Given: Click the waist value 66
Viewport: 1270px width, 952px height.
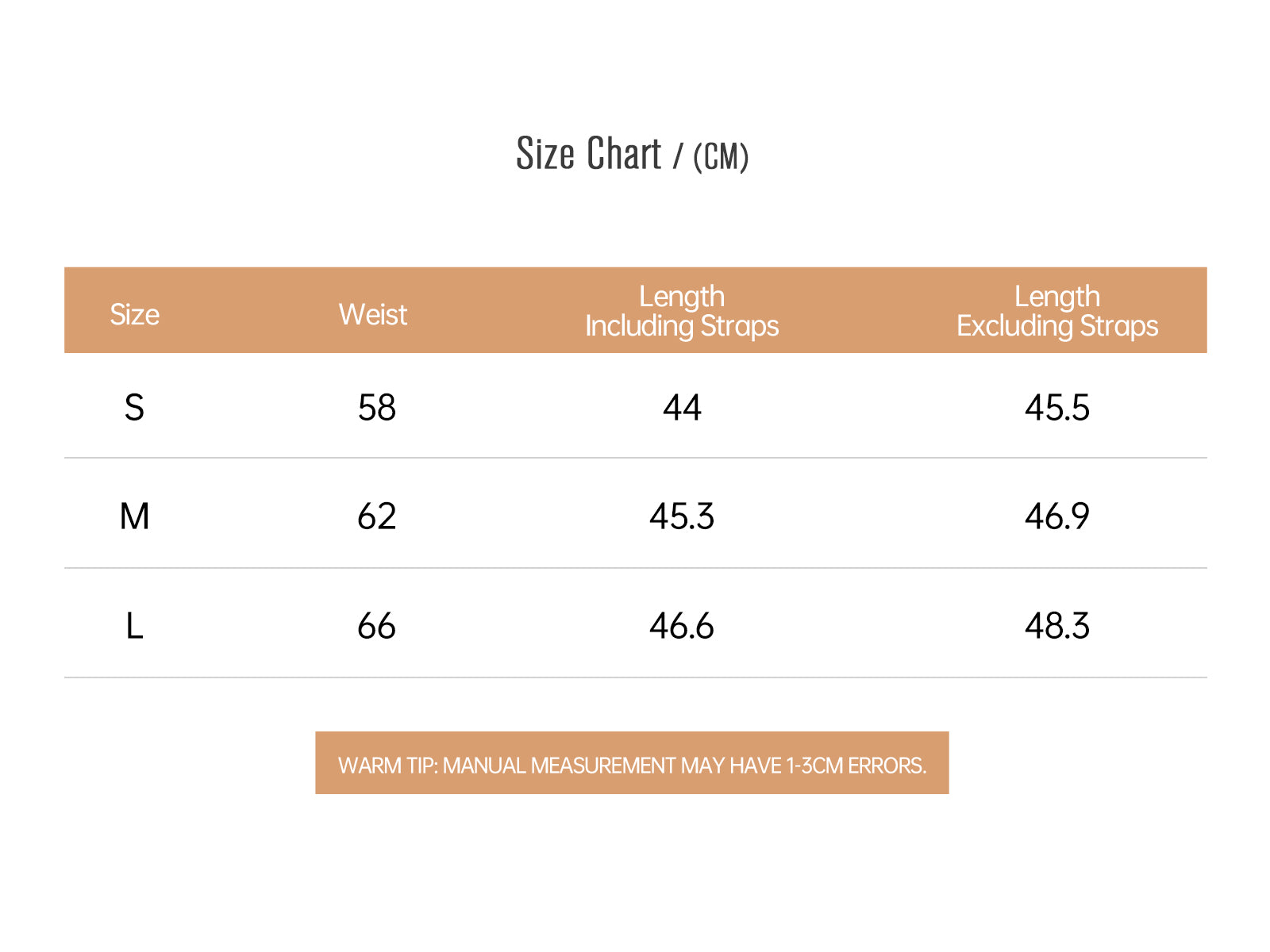Looking at the screenshot, I should 376,626.
